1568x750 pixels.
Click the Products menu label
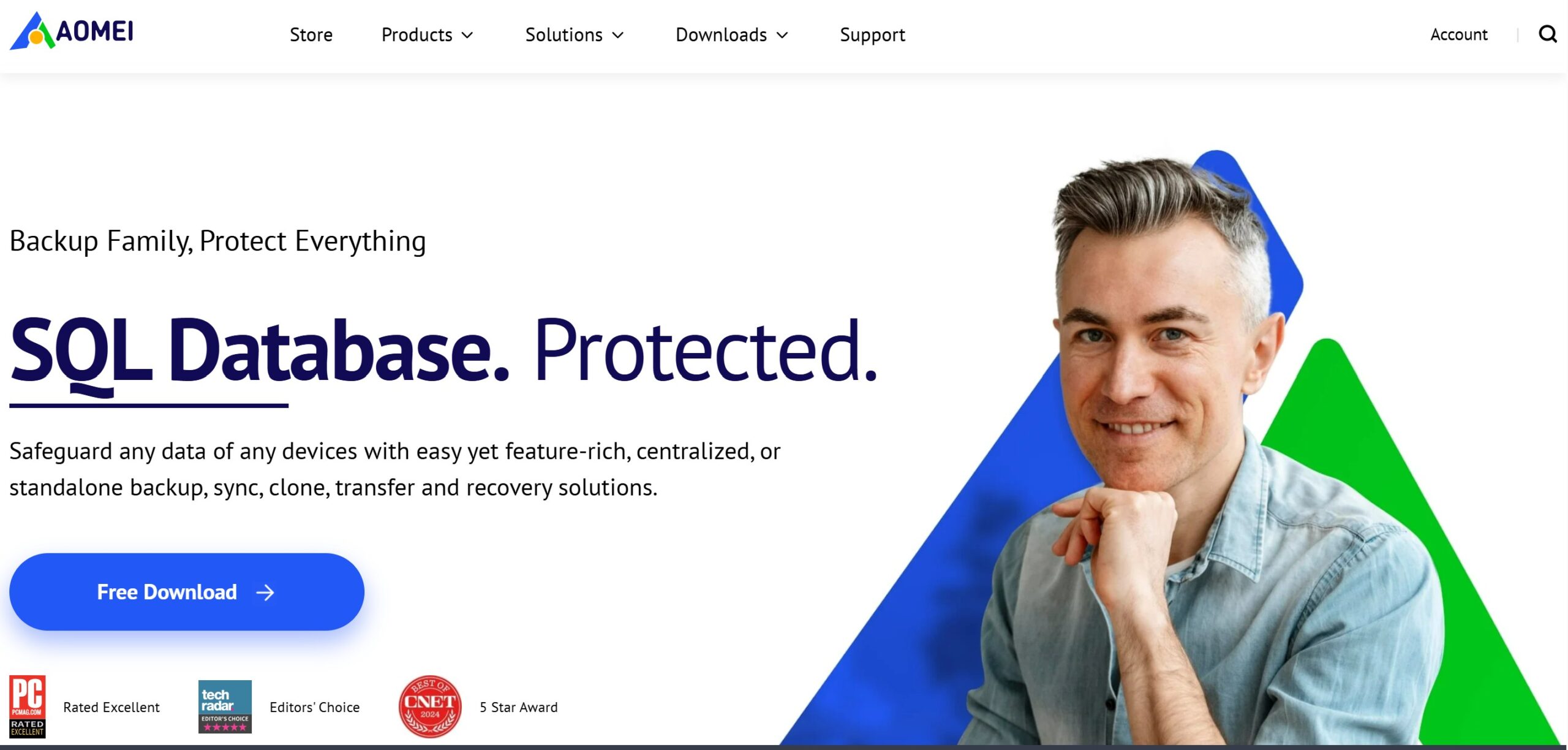(417, 35)
